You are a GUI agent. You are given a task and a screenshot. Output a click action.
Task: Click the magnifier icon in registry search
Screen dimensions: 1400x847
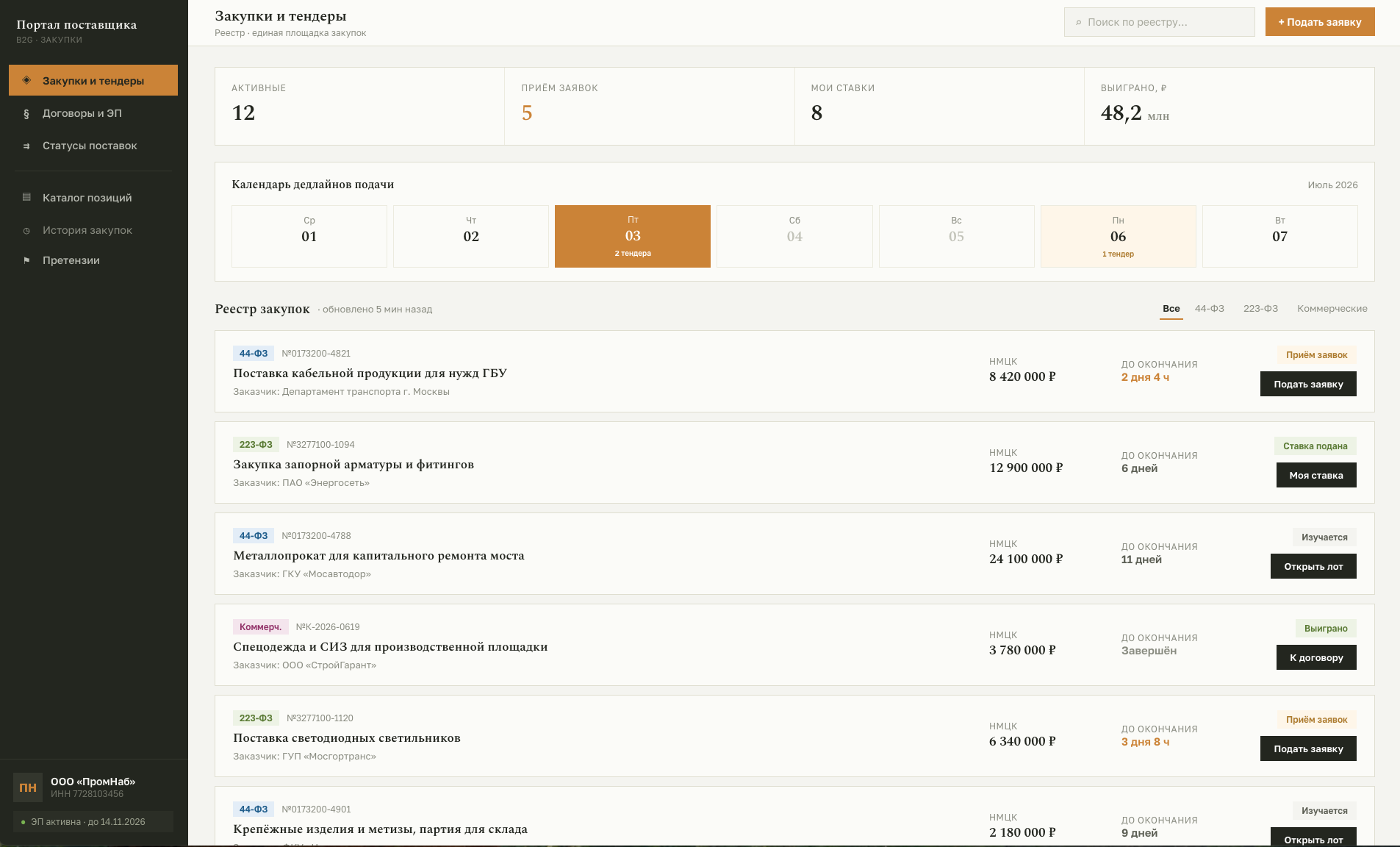click(1079, 23)
